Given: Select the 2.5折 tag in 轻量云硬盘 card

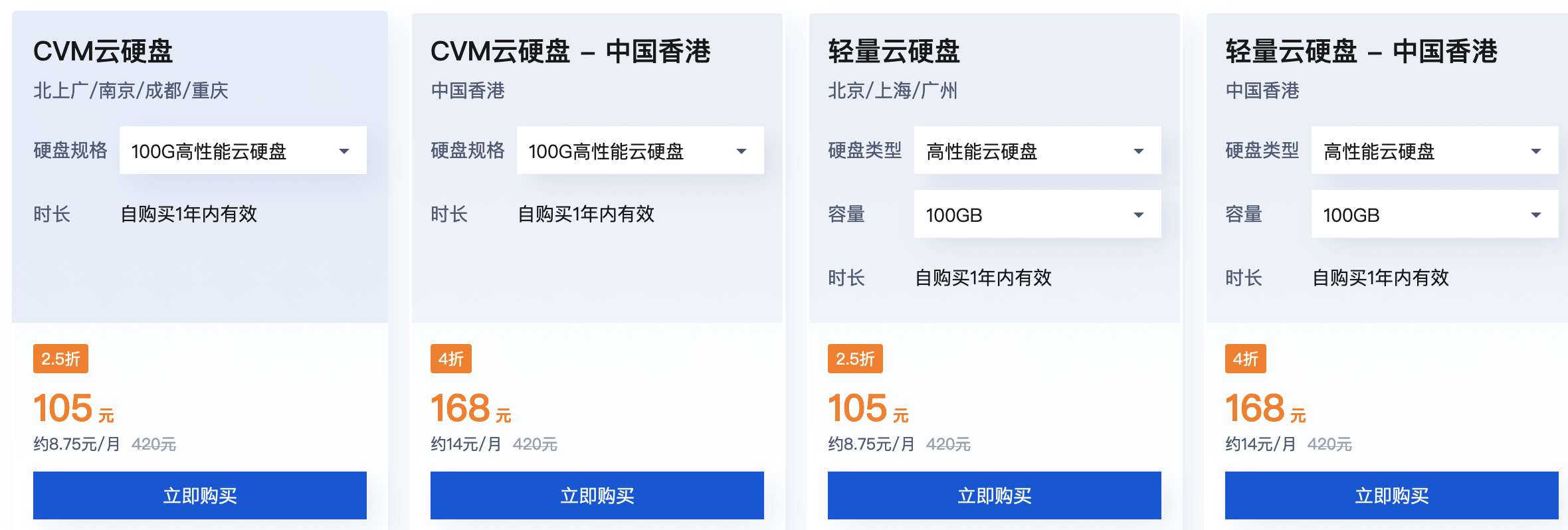Looking at the screenshot, I should tap(854, 358).
